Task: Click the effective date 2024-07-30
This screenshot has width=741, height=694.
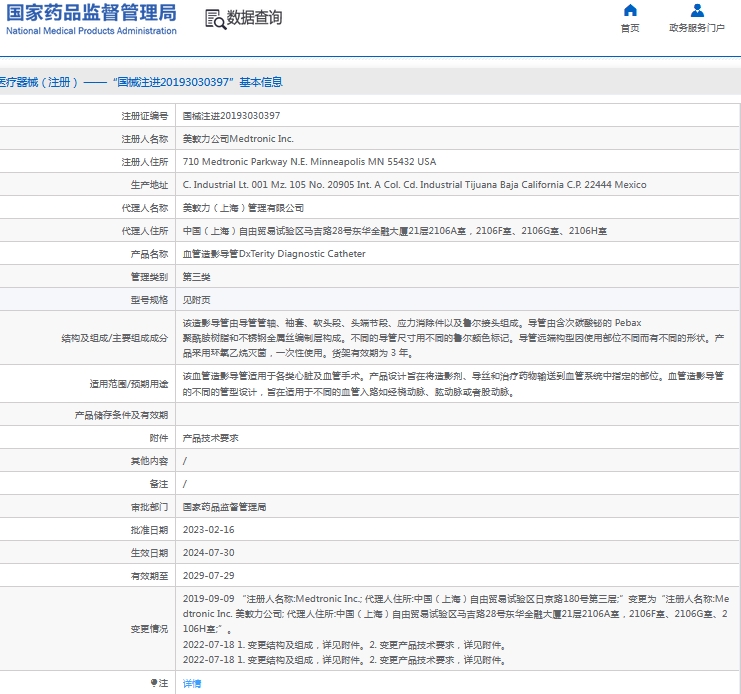Action: [x=208, y=553]
